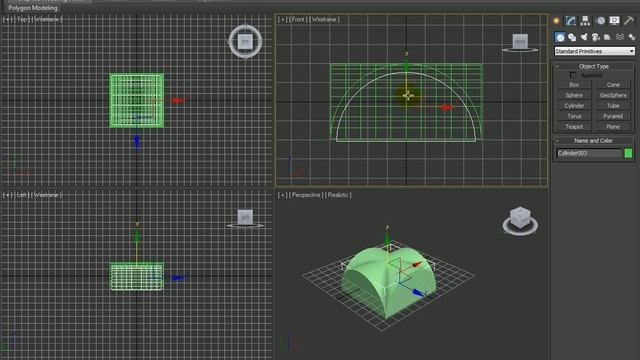
Task: Click the red X-axis arrow in Top viewport
Action: (178, 100)
